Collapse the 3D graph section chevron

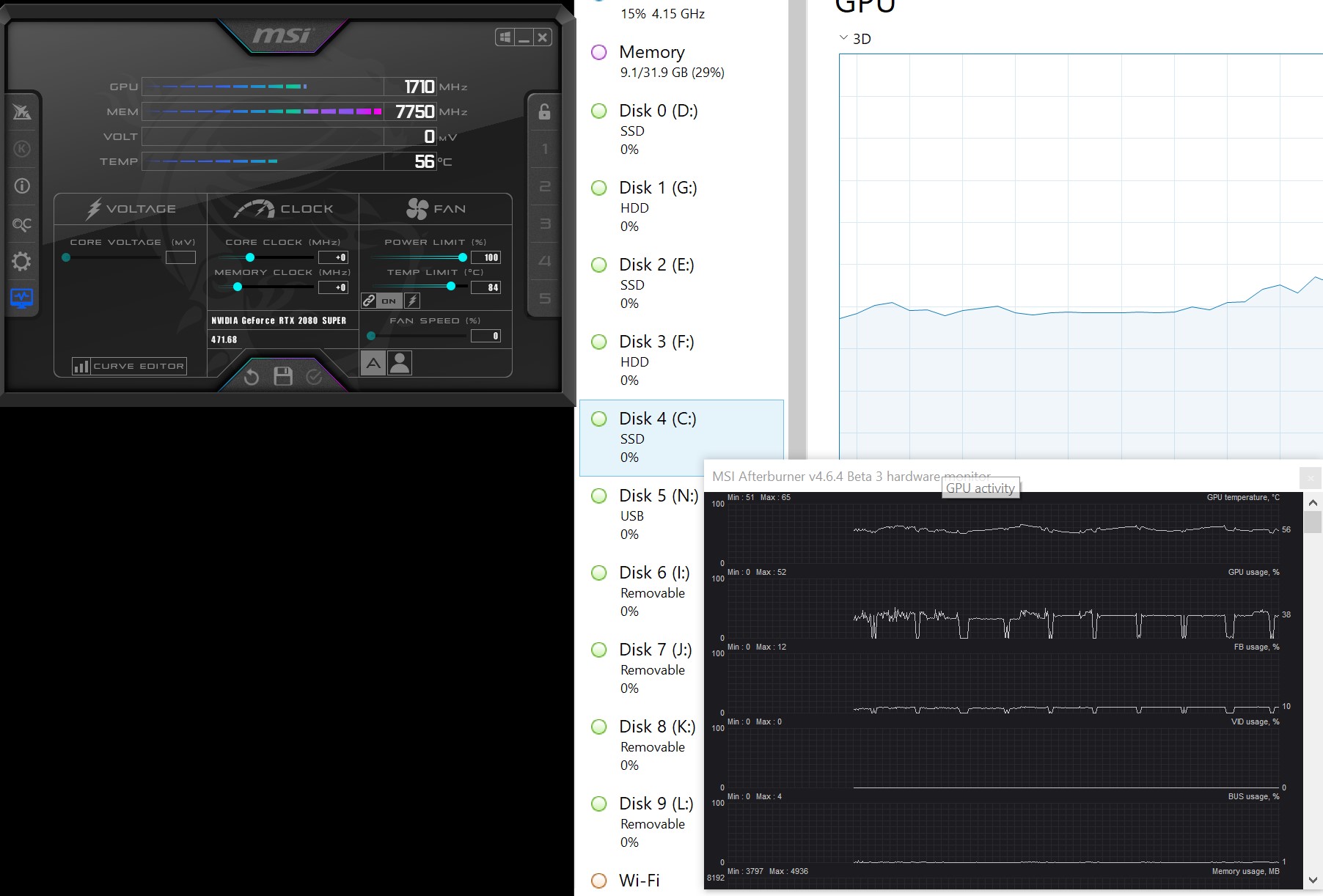click(x=842, y=39)
